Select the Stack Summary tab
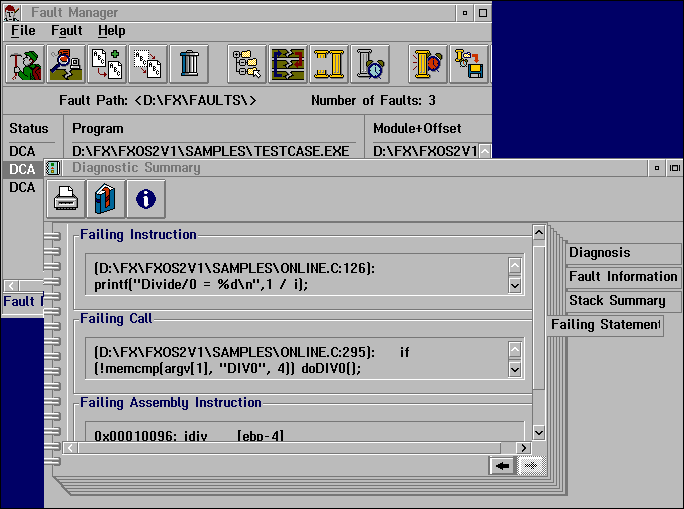This screenshot has height=509, width=684. point(616,300)
